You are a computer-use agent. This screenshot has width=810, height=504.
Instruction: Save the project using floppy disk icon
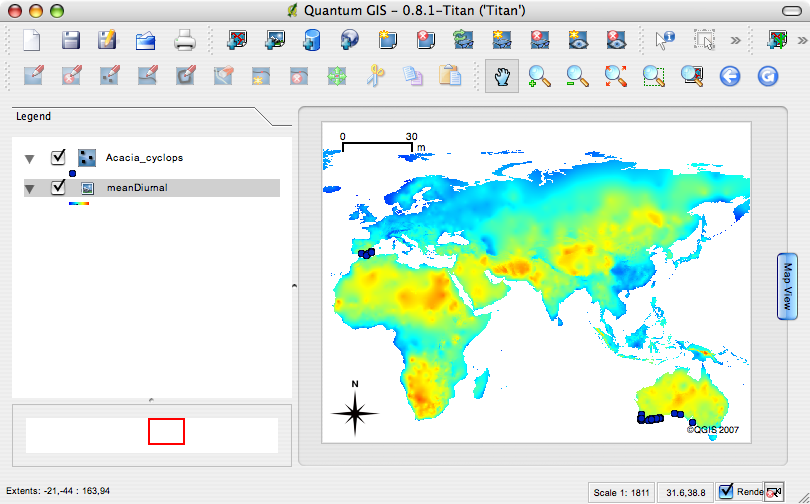70,40
